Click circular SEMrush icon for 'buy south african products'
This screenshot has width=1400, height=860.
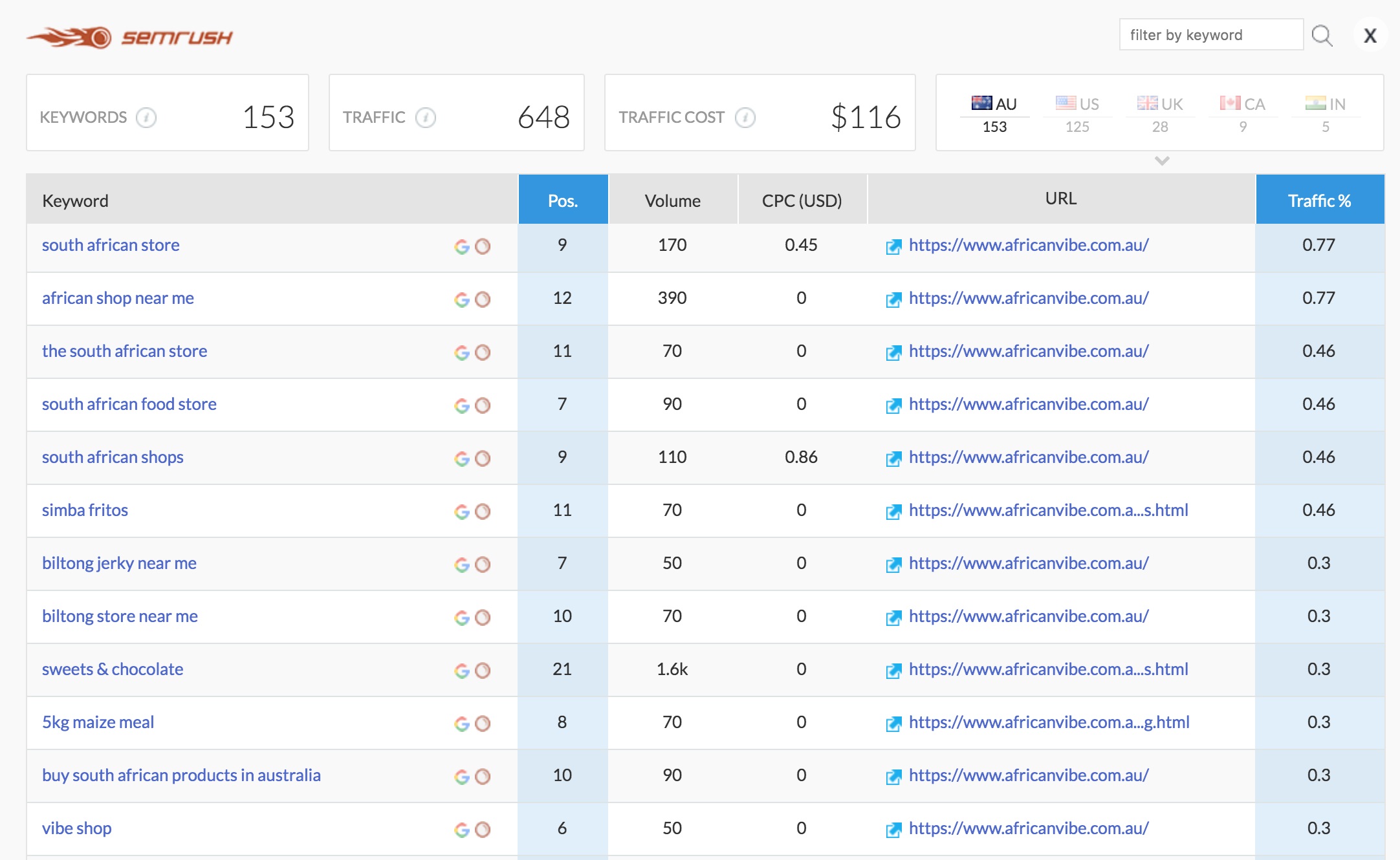[483, 777]
